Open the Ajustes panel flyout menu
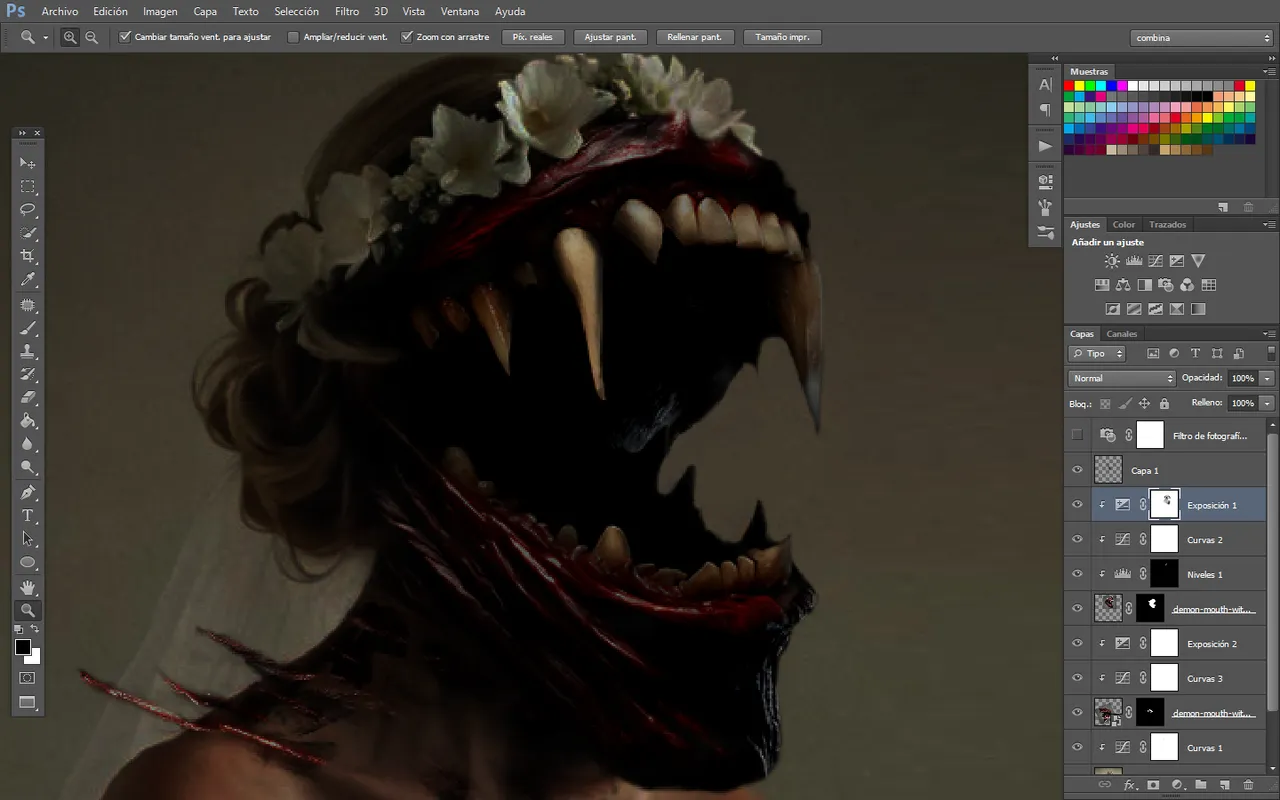 click(1270, 225)
